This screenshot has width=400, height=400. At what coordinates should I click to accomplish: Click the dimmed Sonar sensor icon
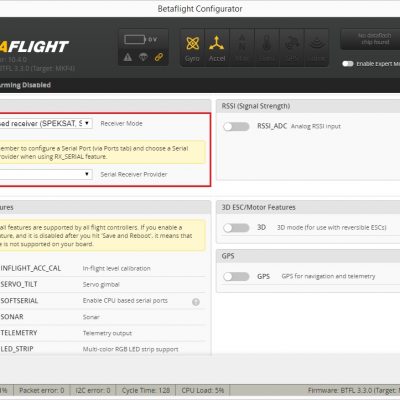point(317,48)
